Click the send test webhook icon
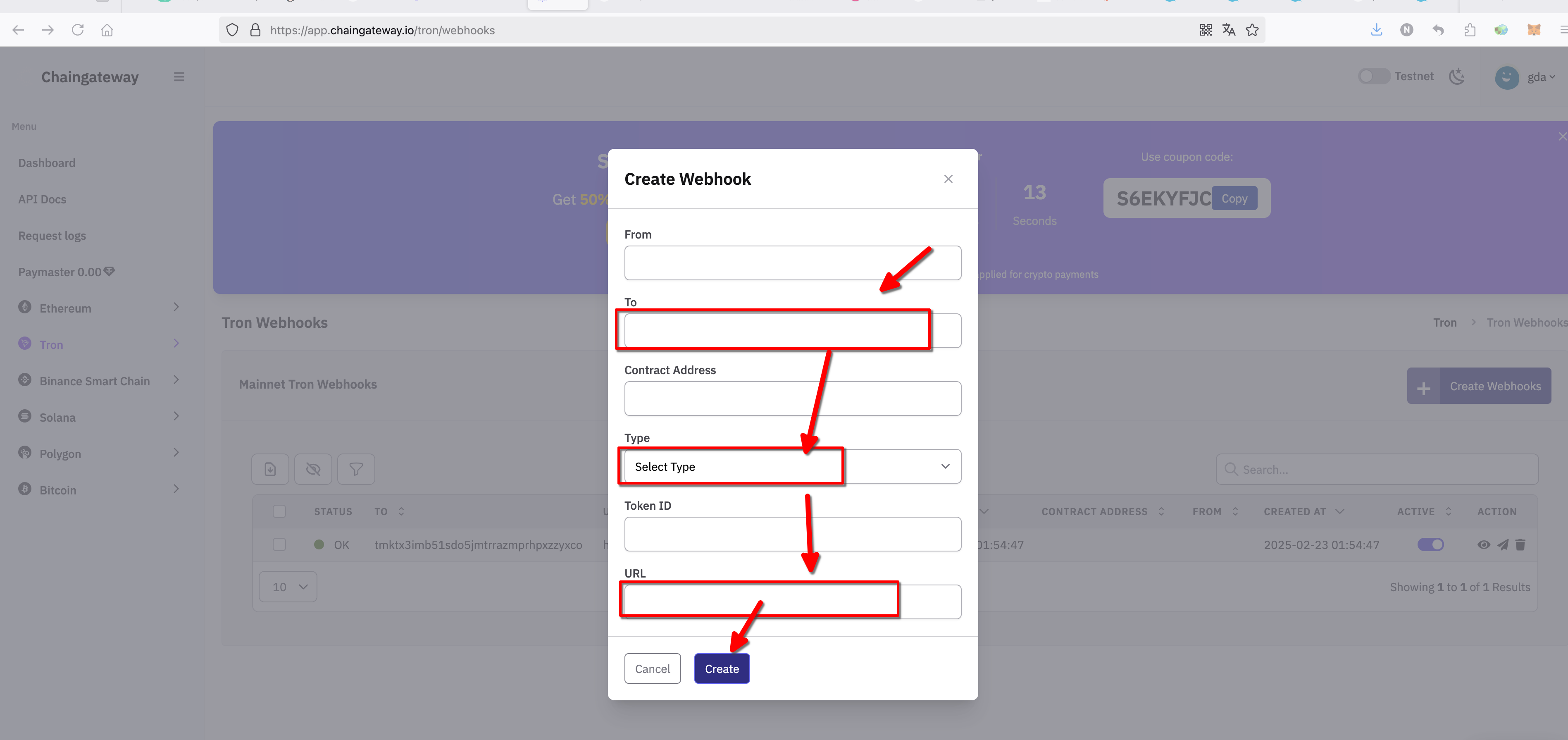Image resolution: width=1568 pixels, height=740 pixels. pos(1503,544)
